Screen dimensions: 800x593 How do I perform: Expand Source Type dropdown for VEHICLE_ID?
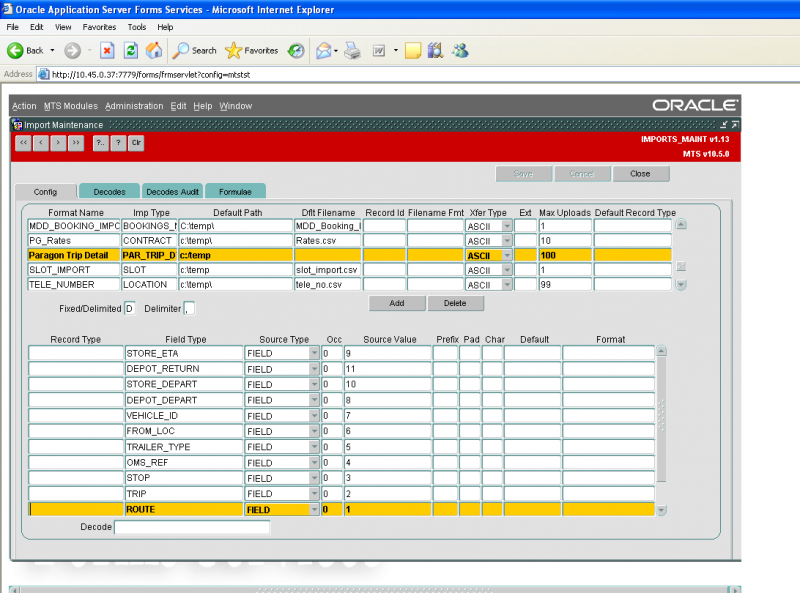coord(314,416)
